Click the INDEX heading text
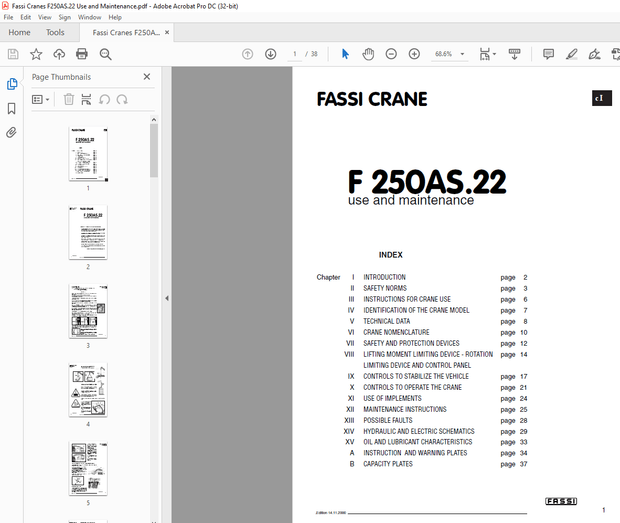The width and height of the screenshot is (620, 523). coord(391,255)
